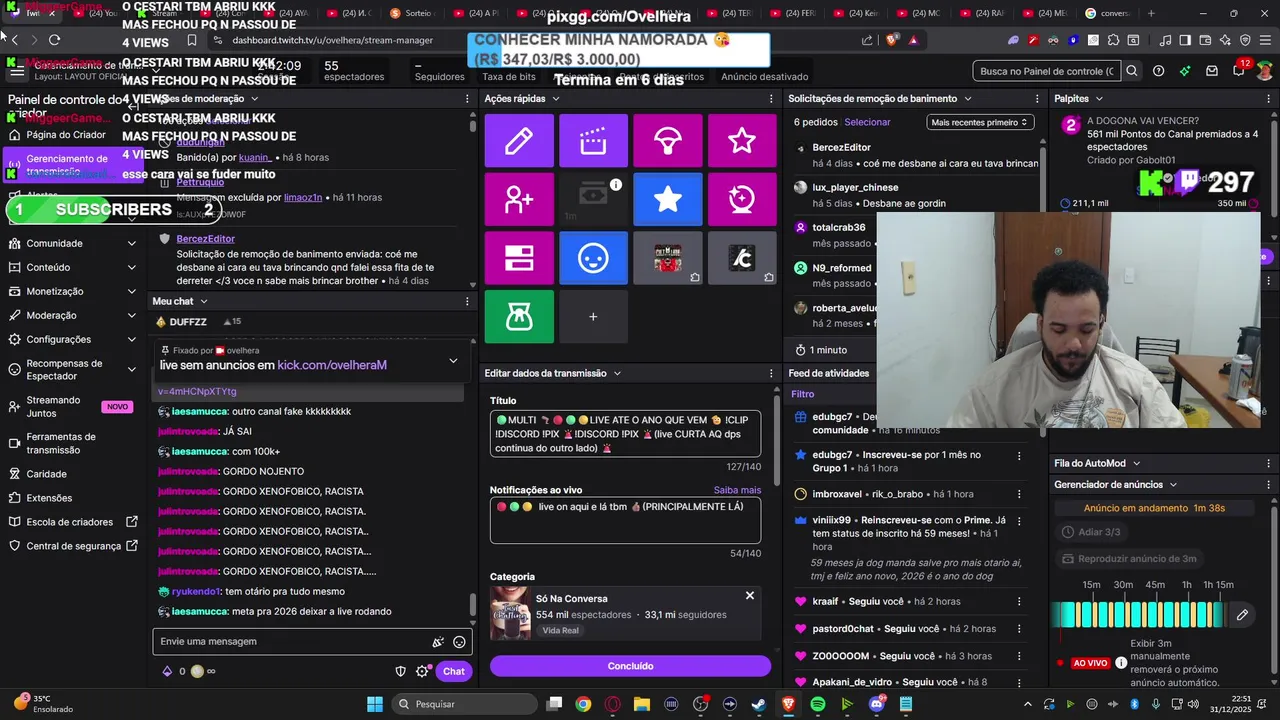Screen dimensions: 1280x720
Task: Click the layout panels quick action tile
Action: click(519, 258)
